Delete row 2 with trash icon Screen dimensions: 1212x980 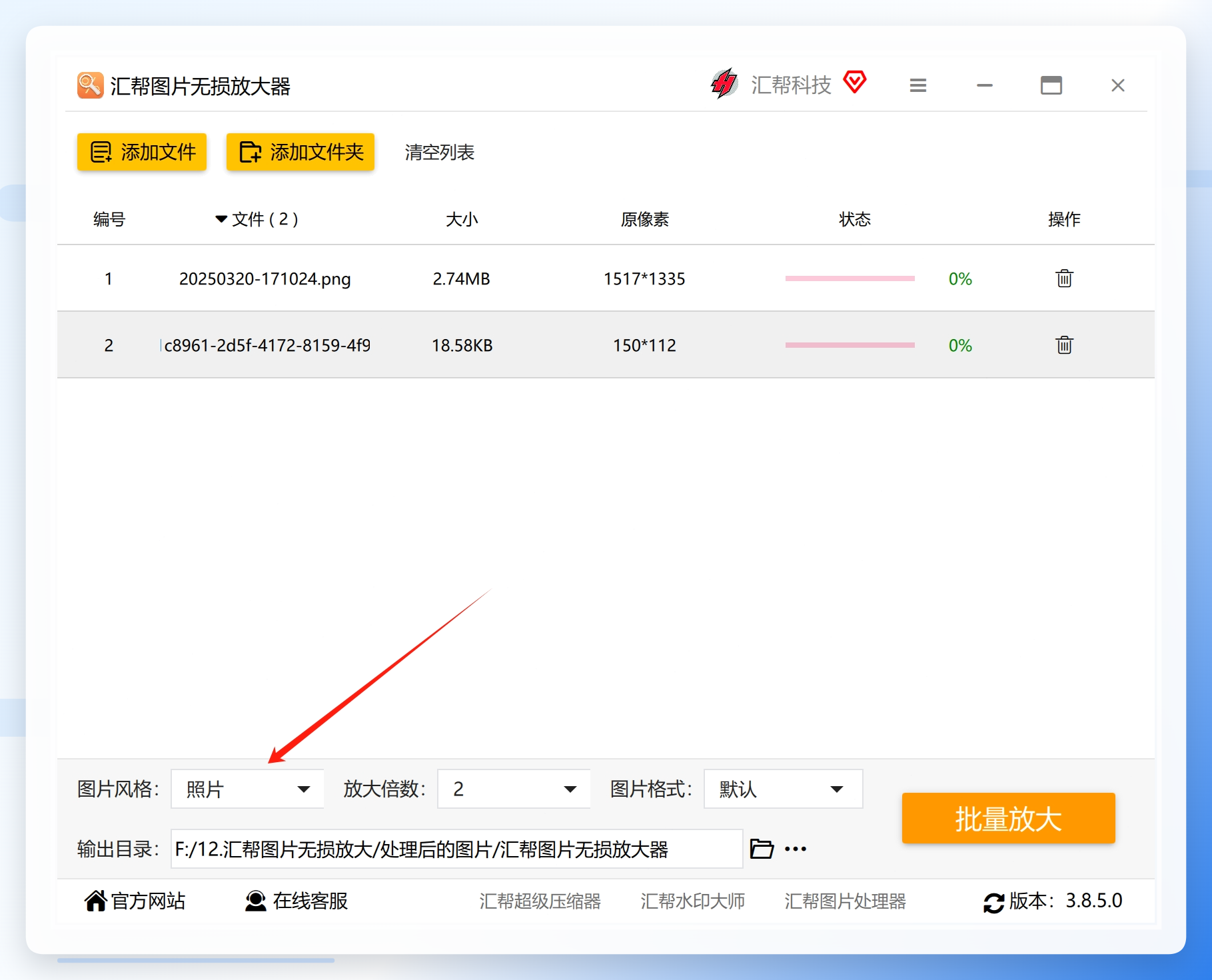click(1064, 345)
